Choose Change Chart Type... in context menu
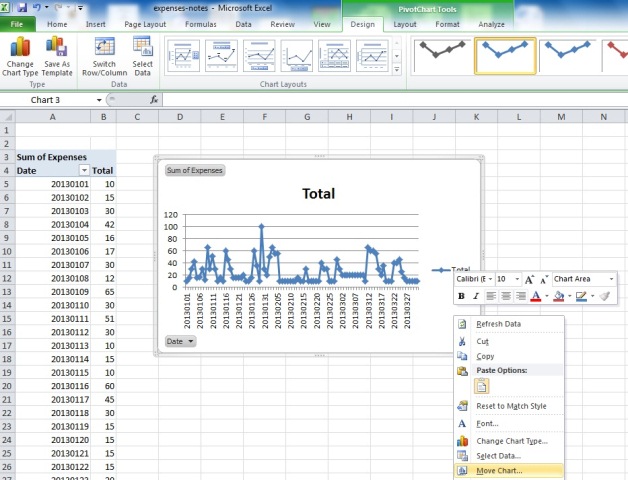 click(509, 441)
